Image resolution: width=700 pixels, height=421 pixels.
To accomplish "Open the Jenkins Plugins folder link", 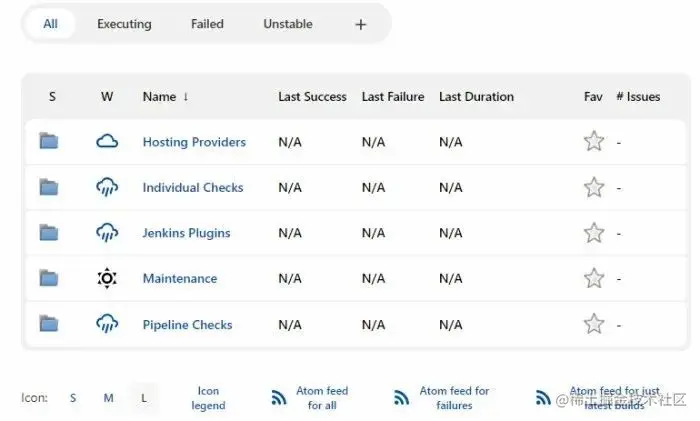I will coord(186,233).
